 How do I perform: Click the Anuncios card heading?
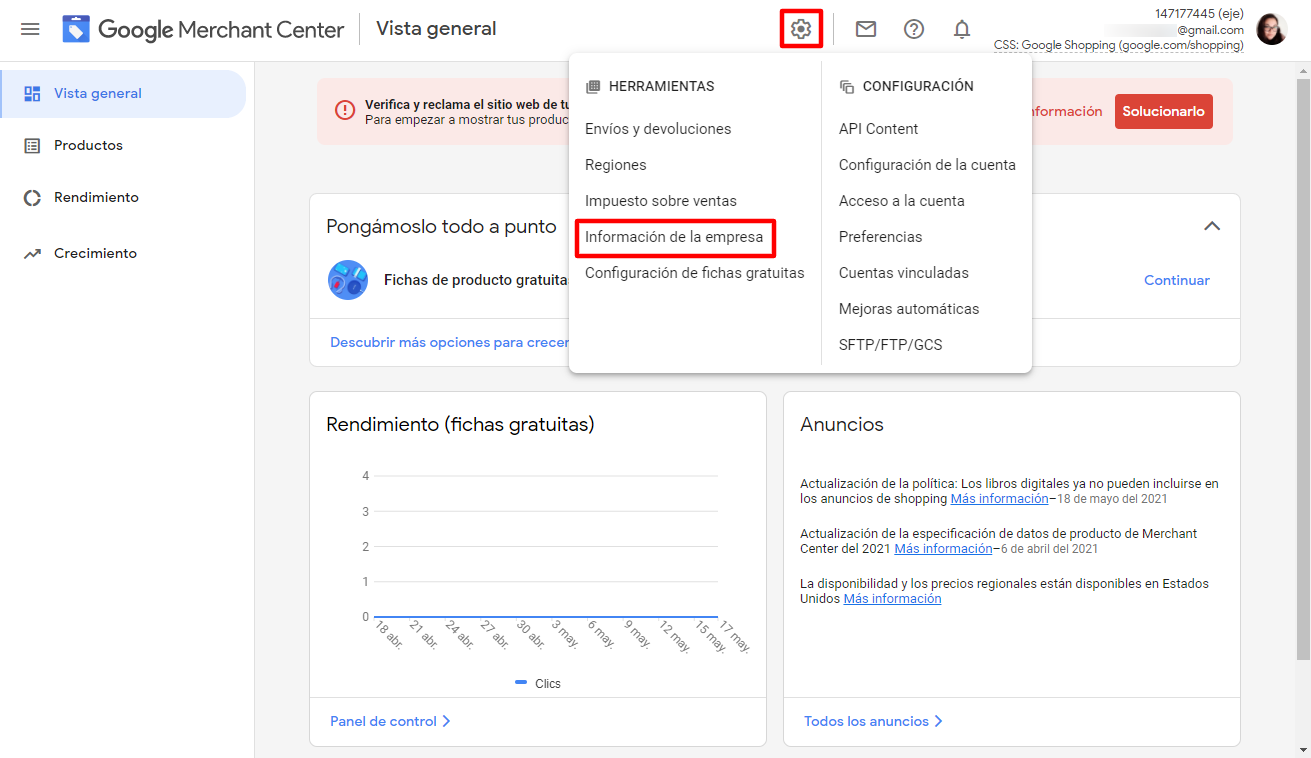pos(842,424)
